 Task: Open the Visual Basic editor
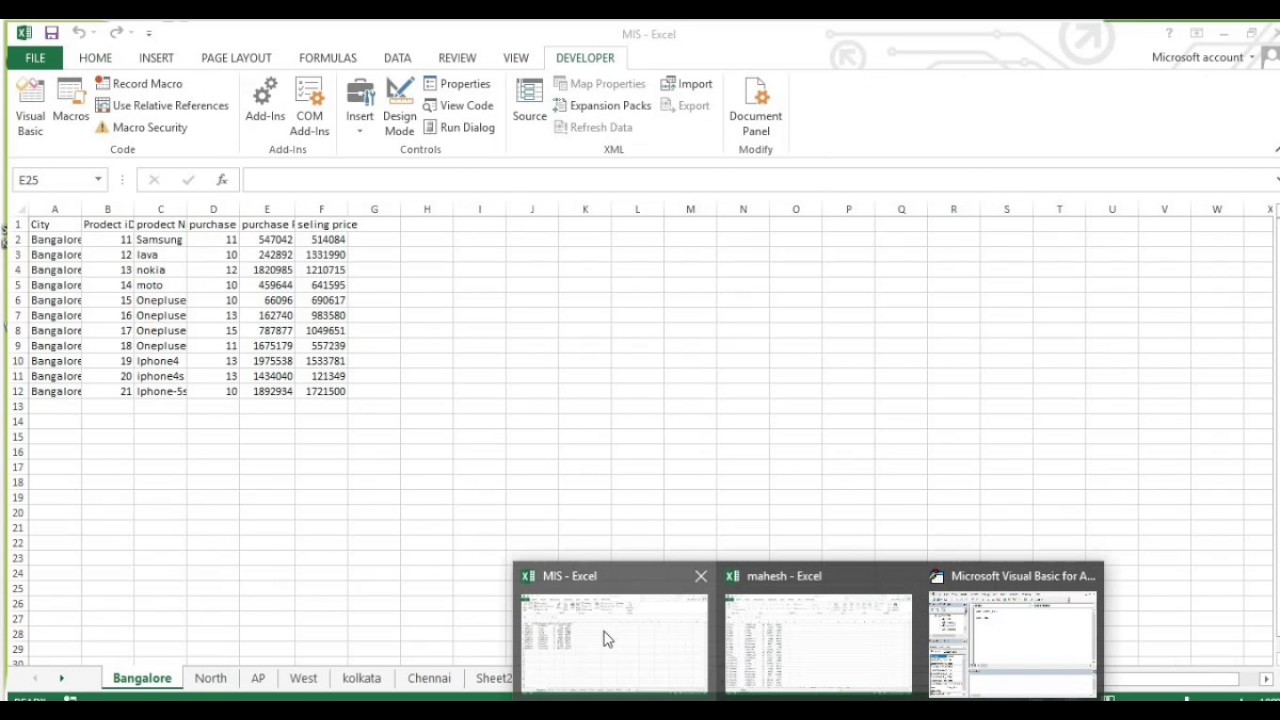(30, 107)
